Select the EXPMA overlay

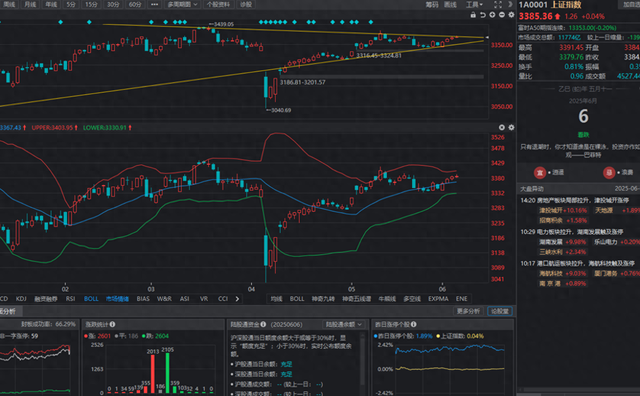(x=438, y=299)
